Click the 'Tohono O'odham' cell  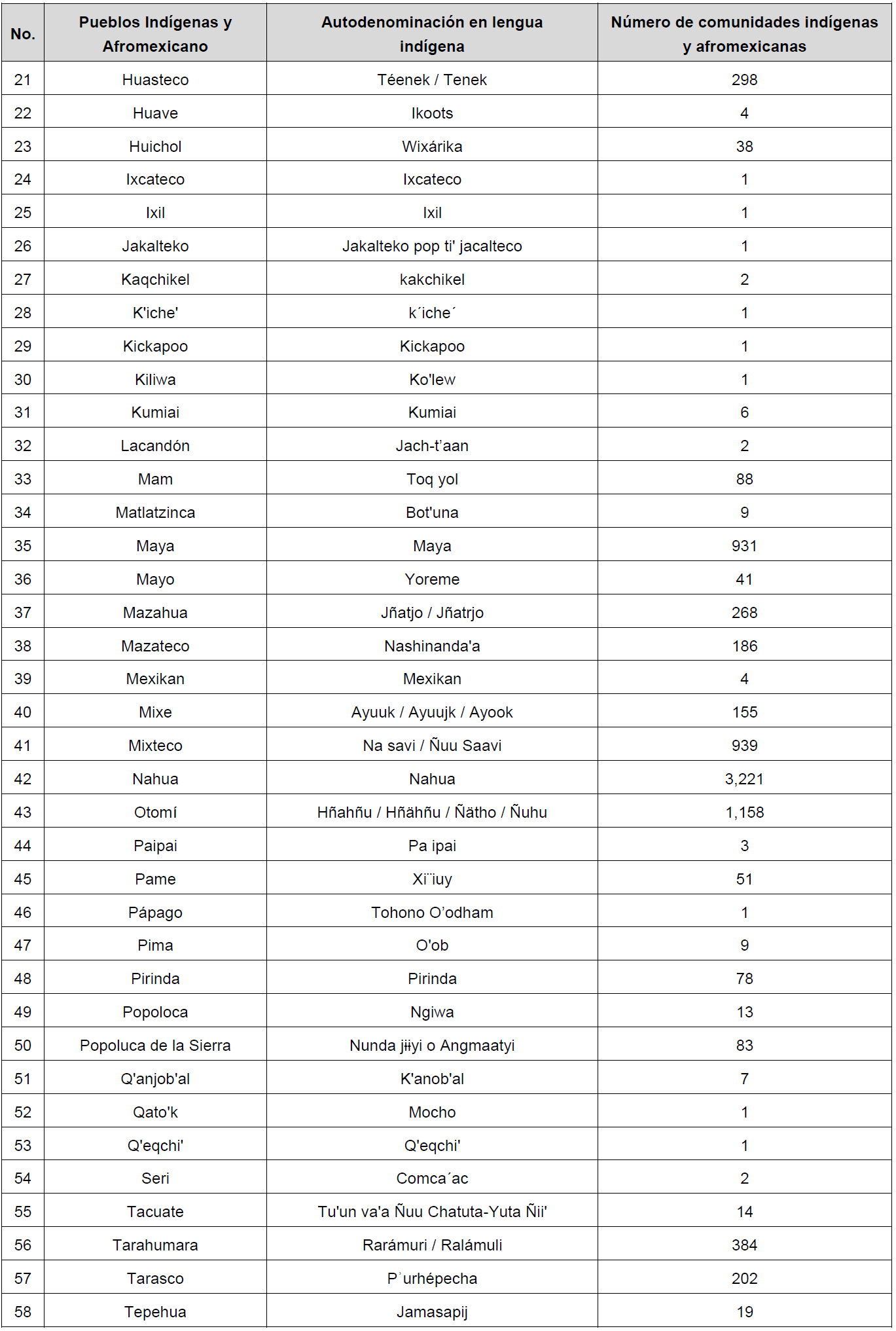[432, 913]
